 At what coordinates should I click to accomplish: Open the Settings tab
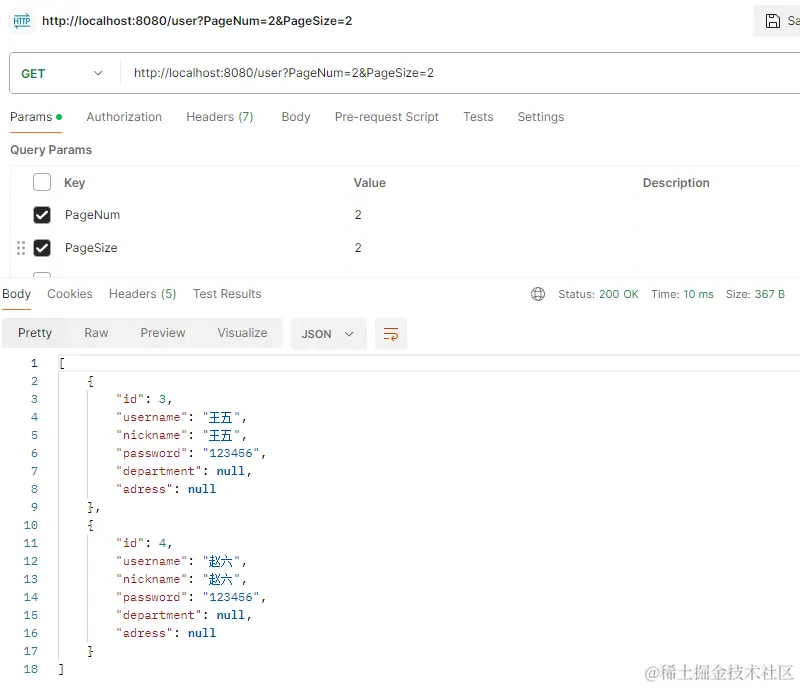click(541, 117)
